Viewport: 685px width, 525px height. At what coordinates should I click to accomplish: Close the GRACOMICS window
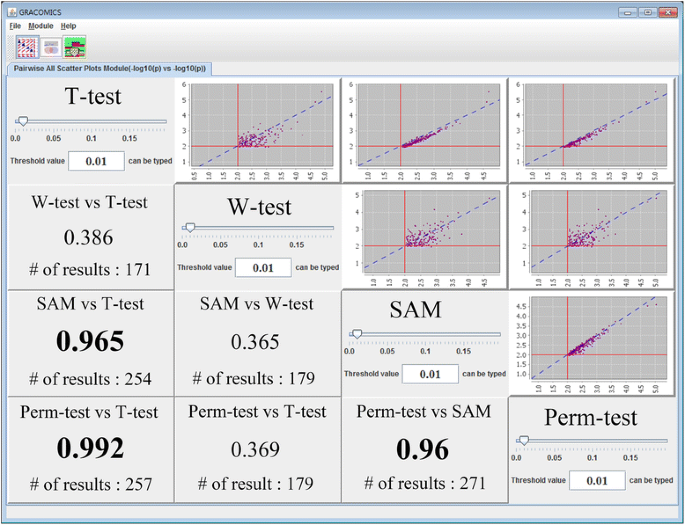[668, 13]
